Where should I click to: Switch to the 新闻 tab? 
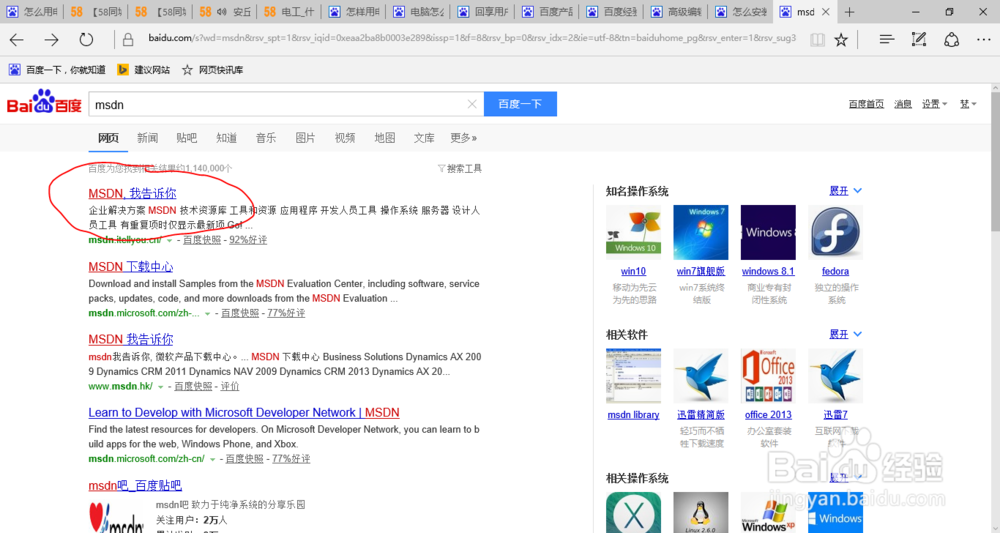point(147,138)
